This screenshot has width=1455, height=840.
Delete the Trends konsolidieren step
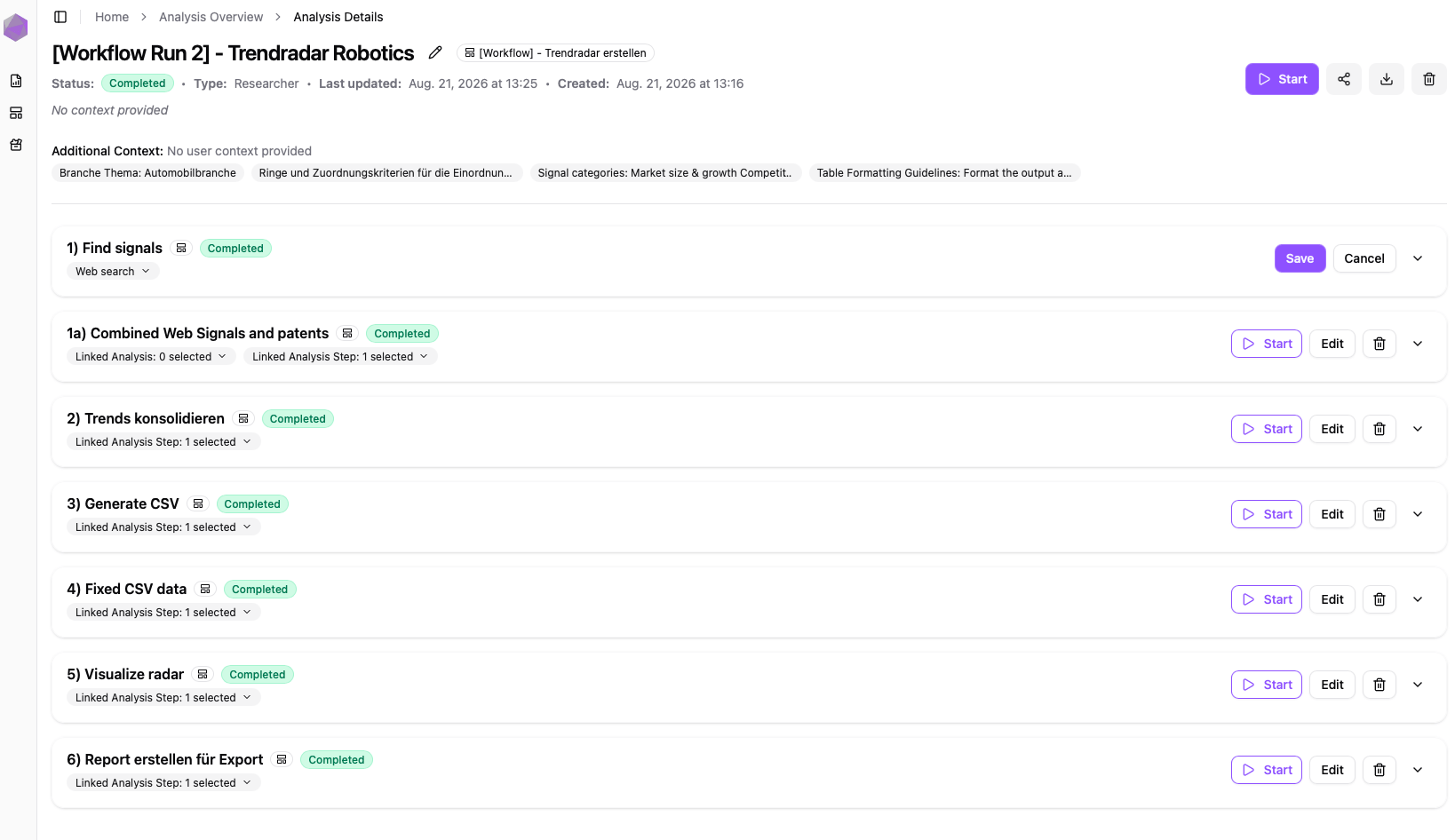1379,429
